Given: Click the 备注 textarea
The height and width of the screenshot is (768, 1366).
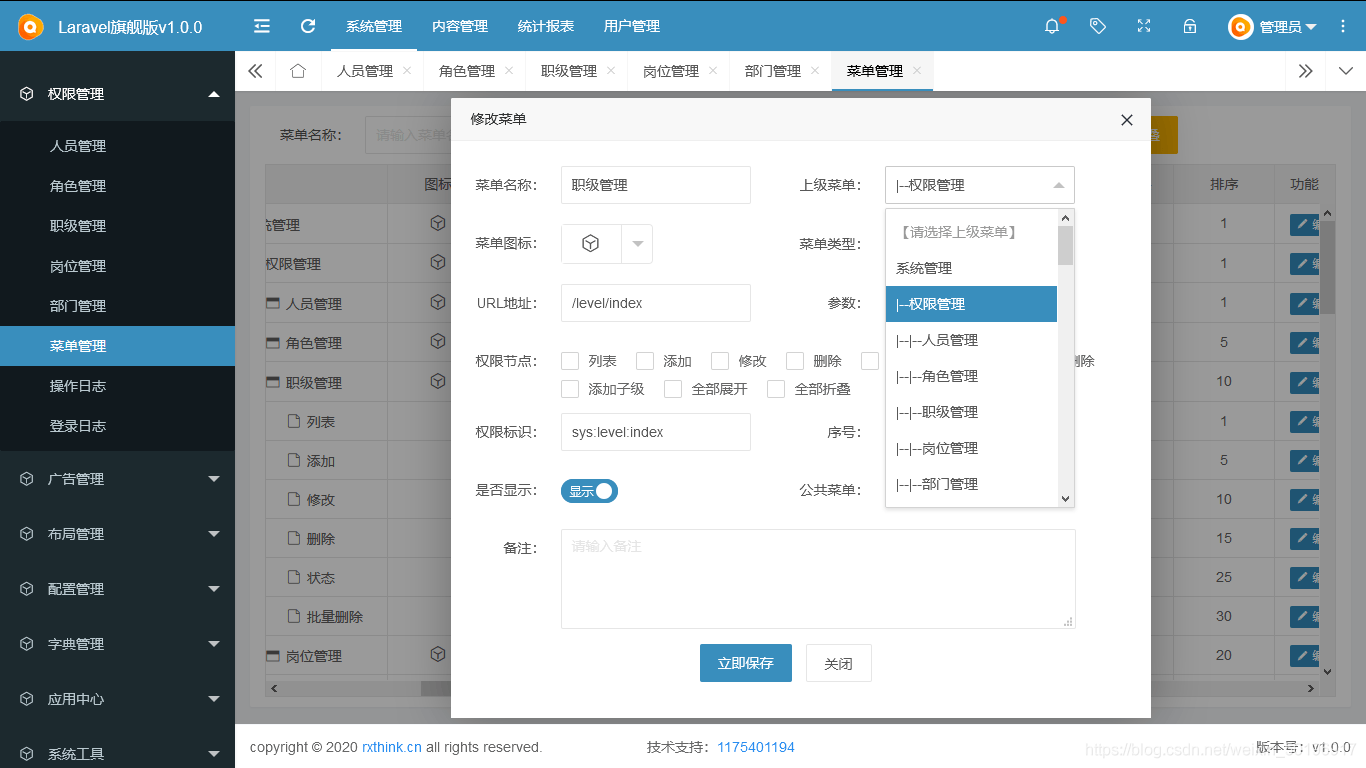Looking at the screenshot, I should click(818, 579).
